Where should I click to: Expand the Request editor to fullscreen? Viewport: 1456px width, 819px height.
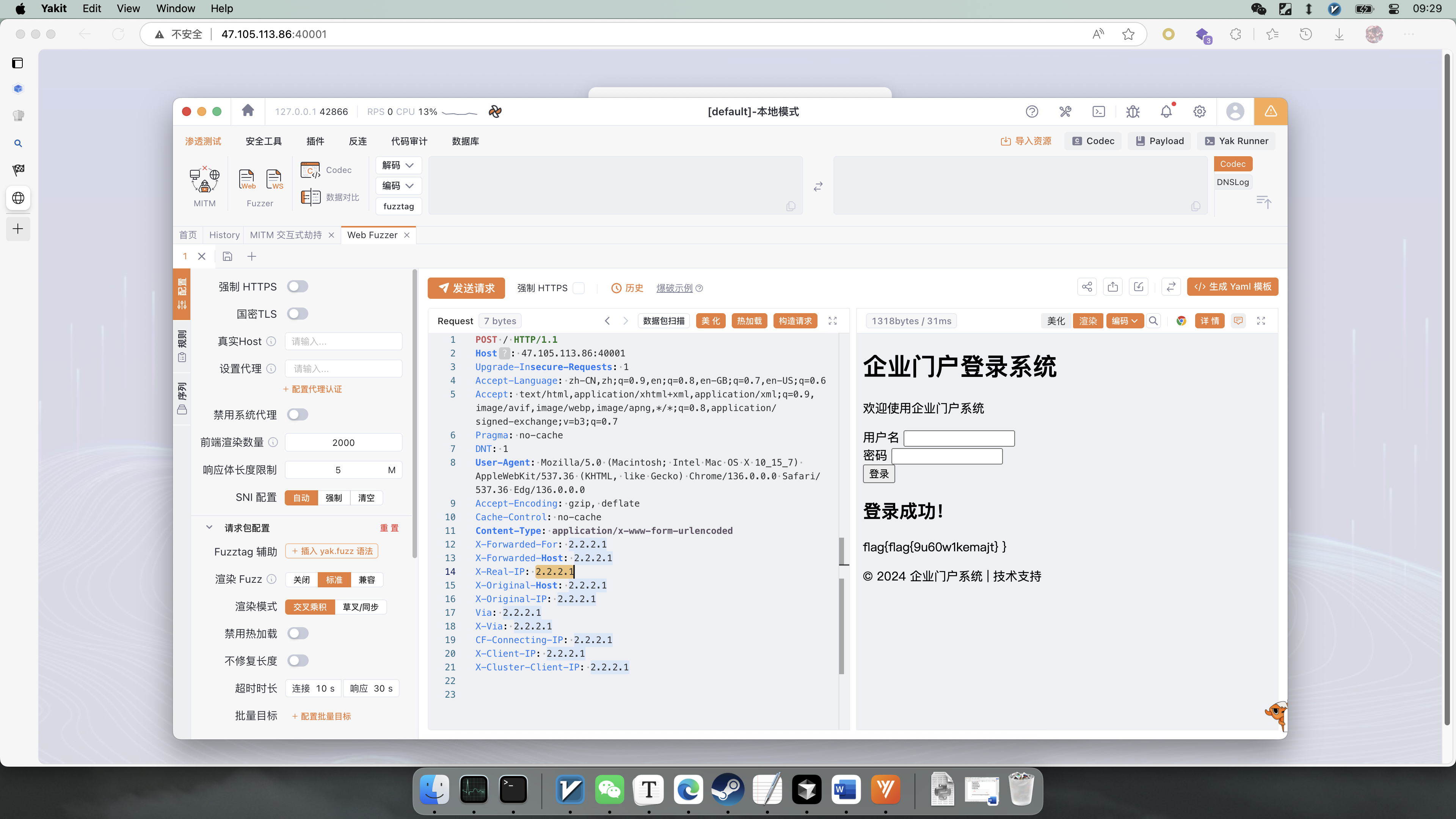click(833, 320)
